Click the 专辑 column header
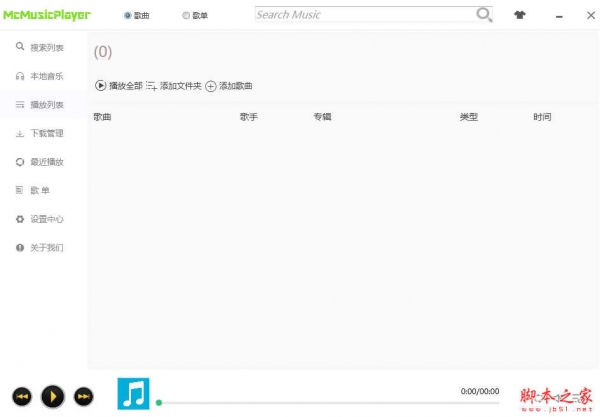Image resolution: width=600 pixels, height=417 pixels. [322, 117]
